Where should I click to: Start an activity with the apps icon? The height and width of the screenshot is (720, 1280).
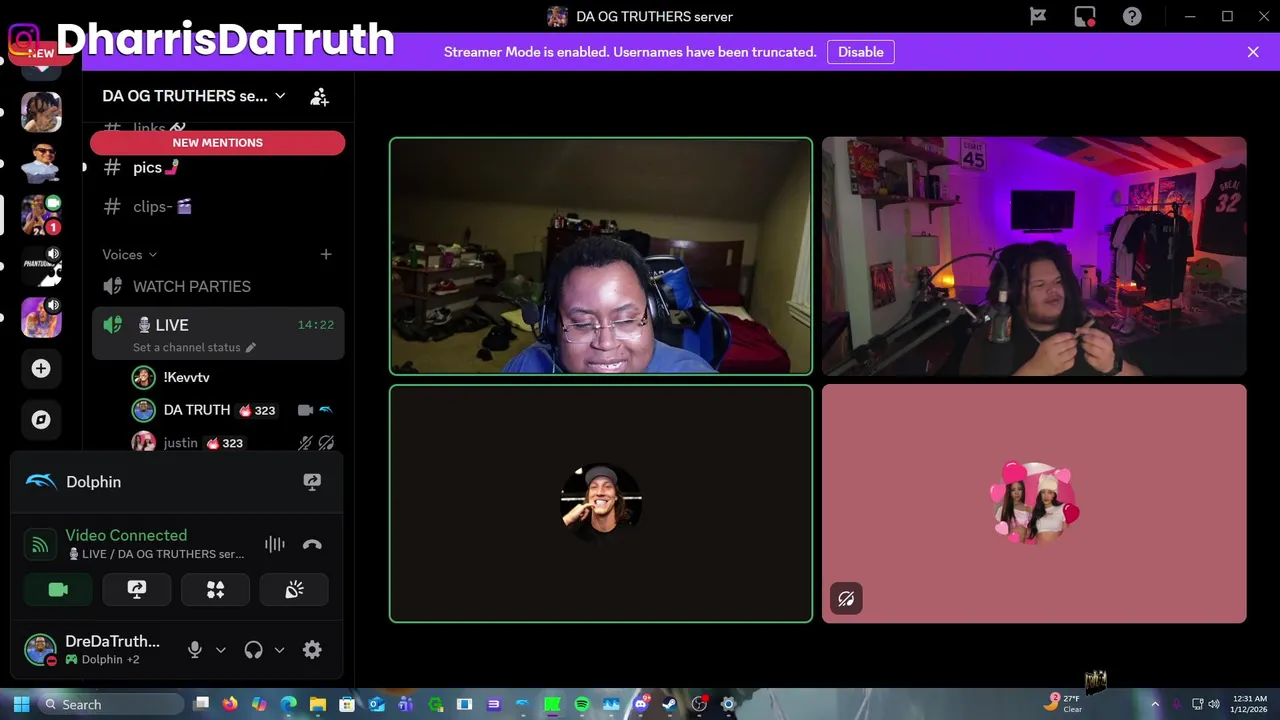pos(215,590)
